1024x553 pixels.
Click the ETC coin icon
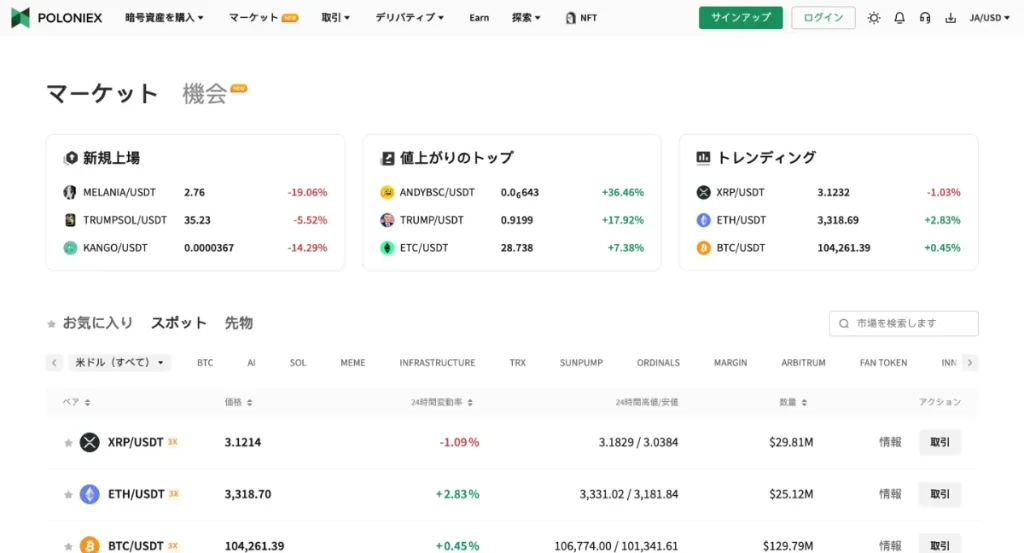pos(387,247)
